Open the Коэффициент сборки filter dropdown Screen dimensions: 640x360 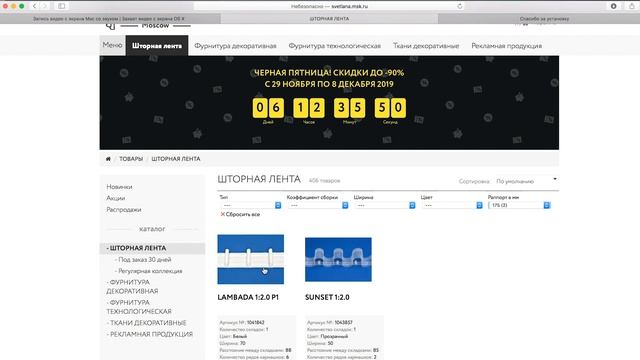click(318, 205)
